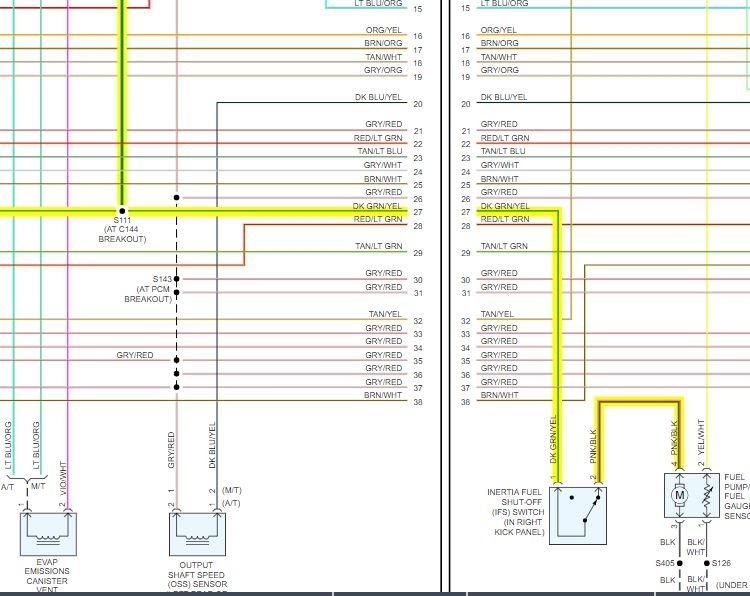
Task: Select the right DK GRN/YEL pin 27 label
Action: tap(505, 206)
